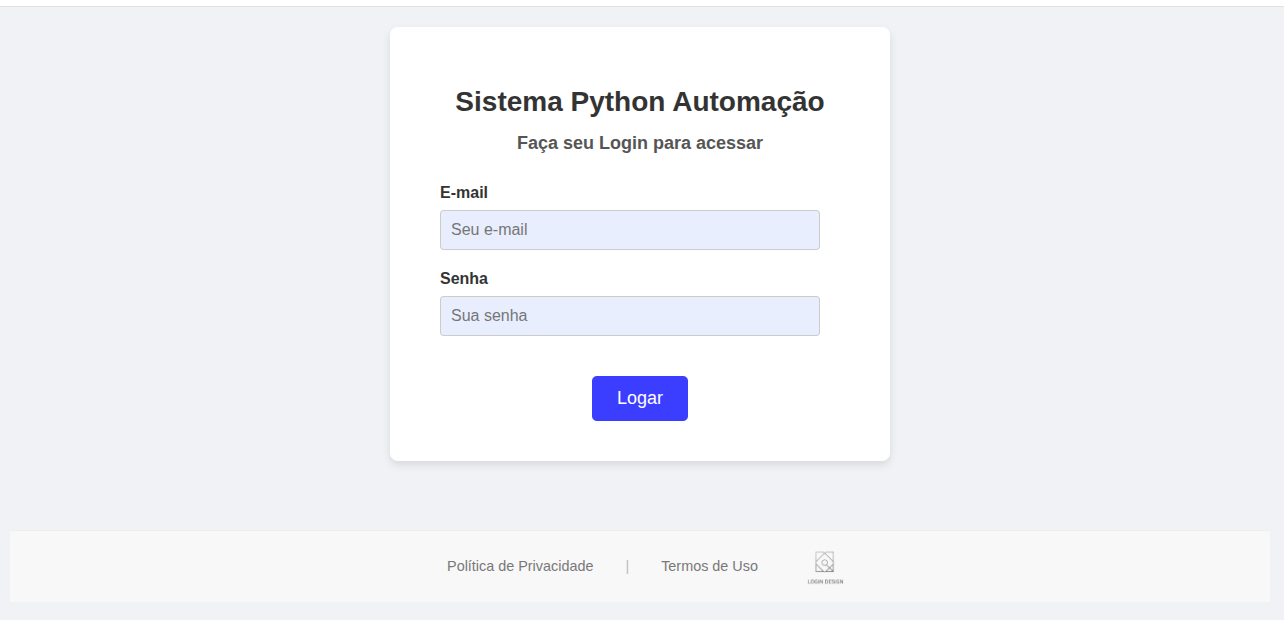
Task: Click the Sua senha password field
Action: pyautogui.click(x=630, y=316)
